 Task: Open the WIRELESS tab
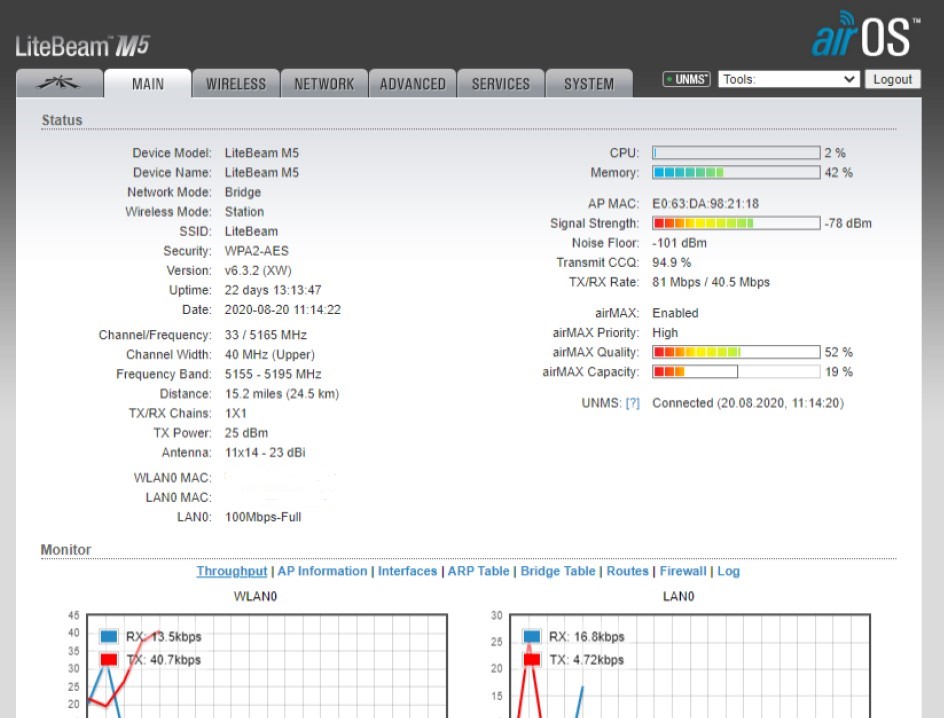236,83
